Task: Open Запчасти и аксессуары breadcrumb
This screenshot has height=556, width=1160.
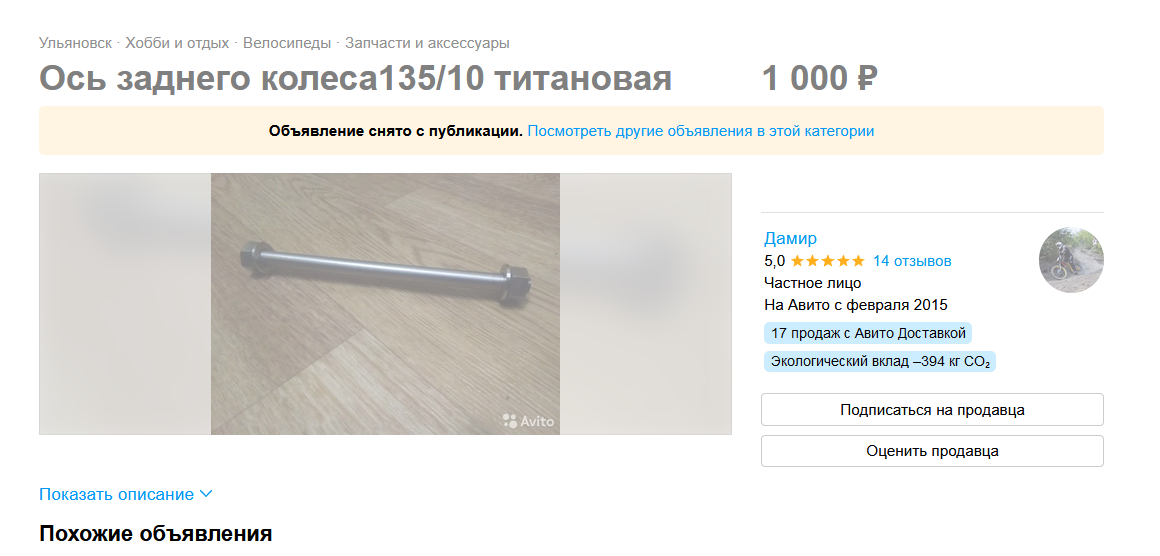Action: pos(427,43)
